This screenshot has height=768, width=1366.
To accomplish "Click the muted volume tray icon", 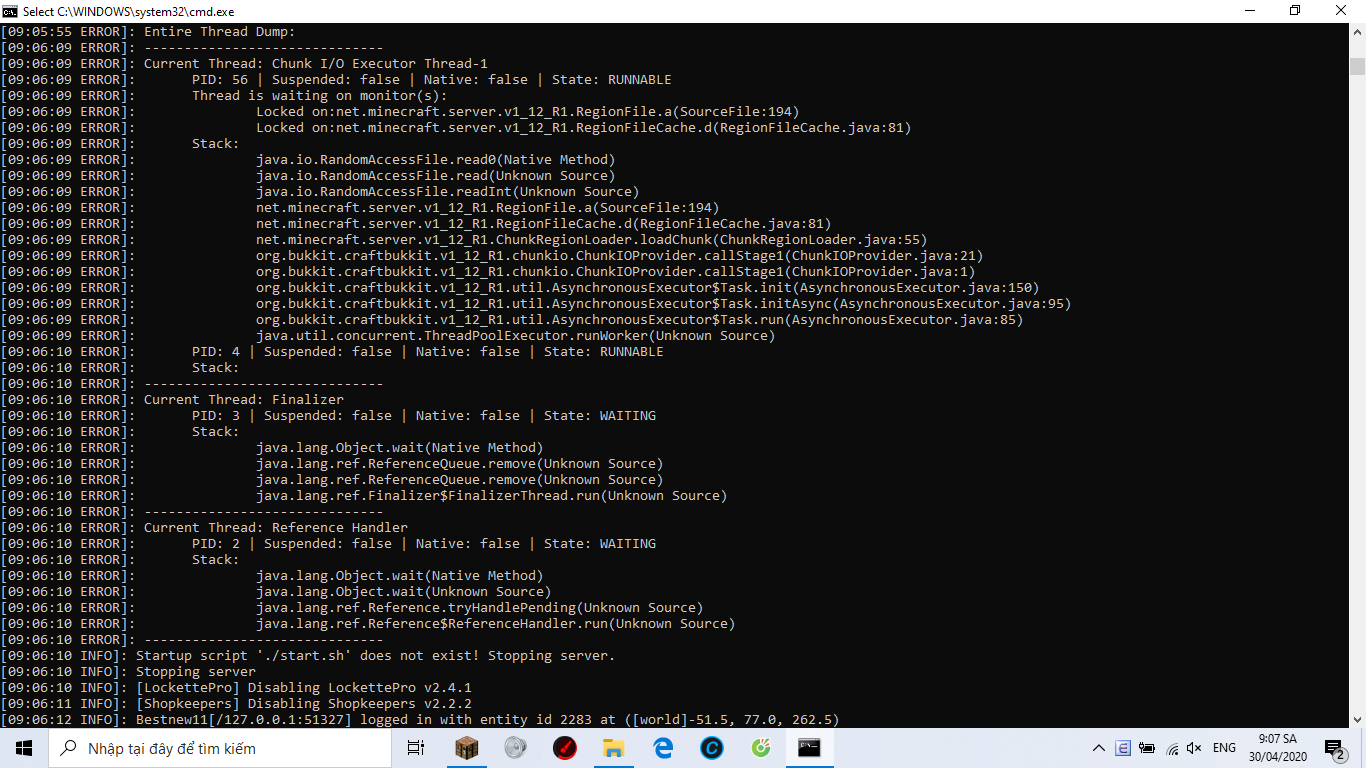I will tap(1194, 748).
